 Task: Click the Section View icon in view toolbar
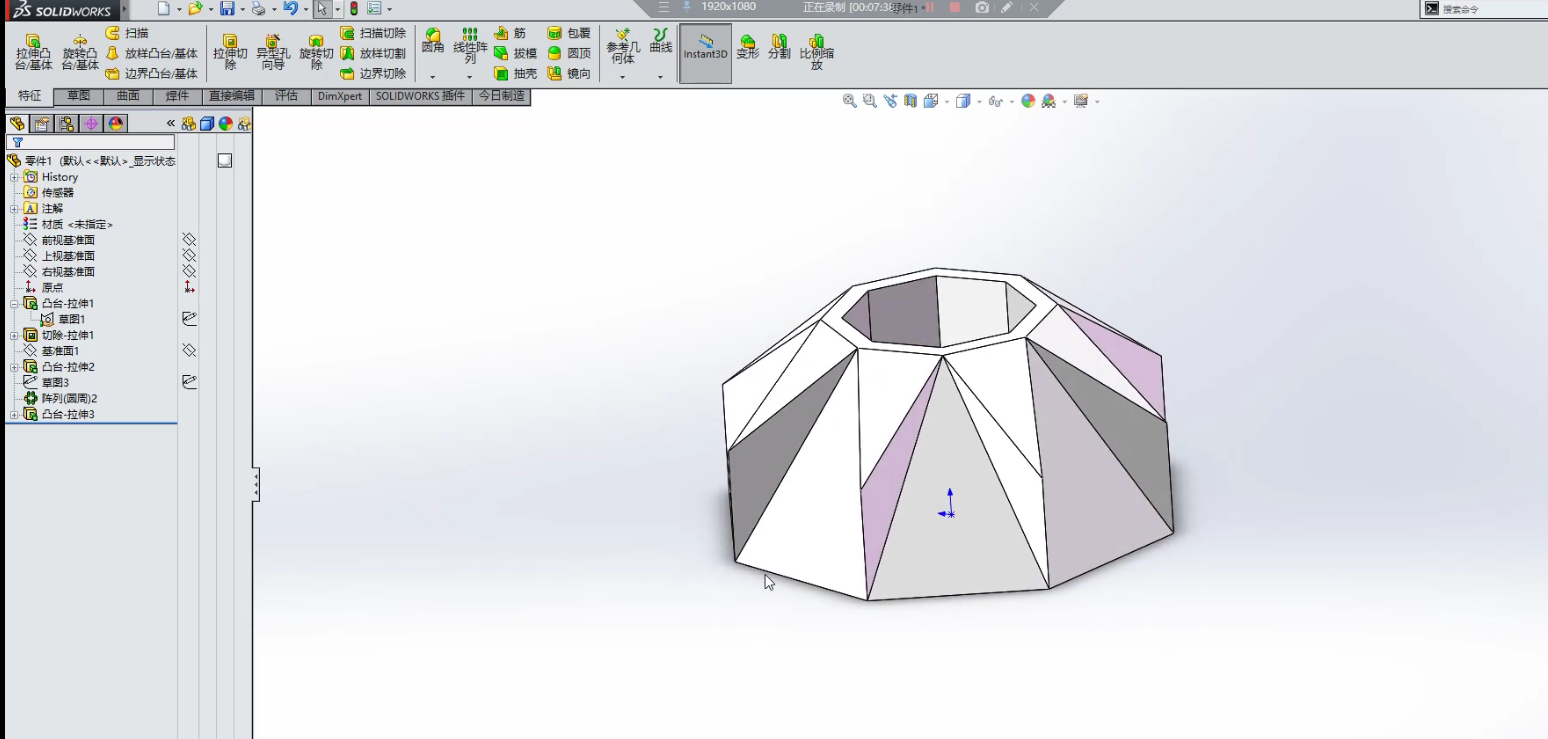910,101
